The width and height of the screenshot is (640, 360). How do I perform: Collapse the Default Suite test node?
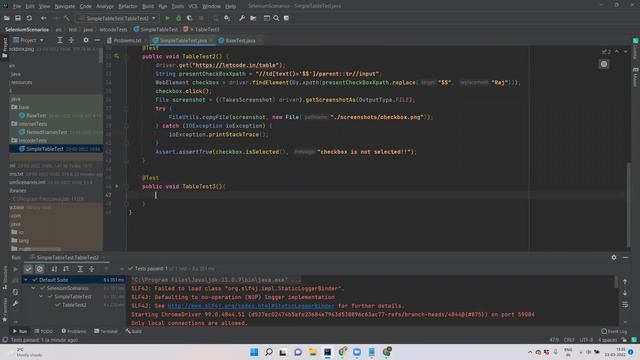[x=26, y=280]
